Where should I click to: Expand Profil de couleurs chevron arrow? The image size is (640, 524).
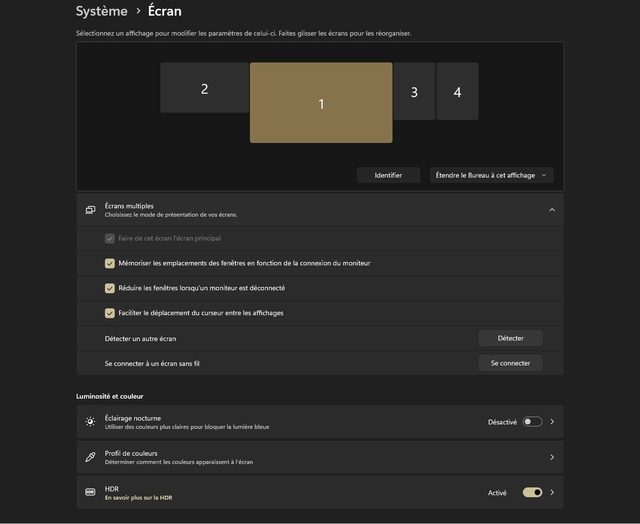click(552, 457)
